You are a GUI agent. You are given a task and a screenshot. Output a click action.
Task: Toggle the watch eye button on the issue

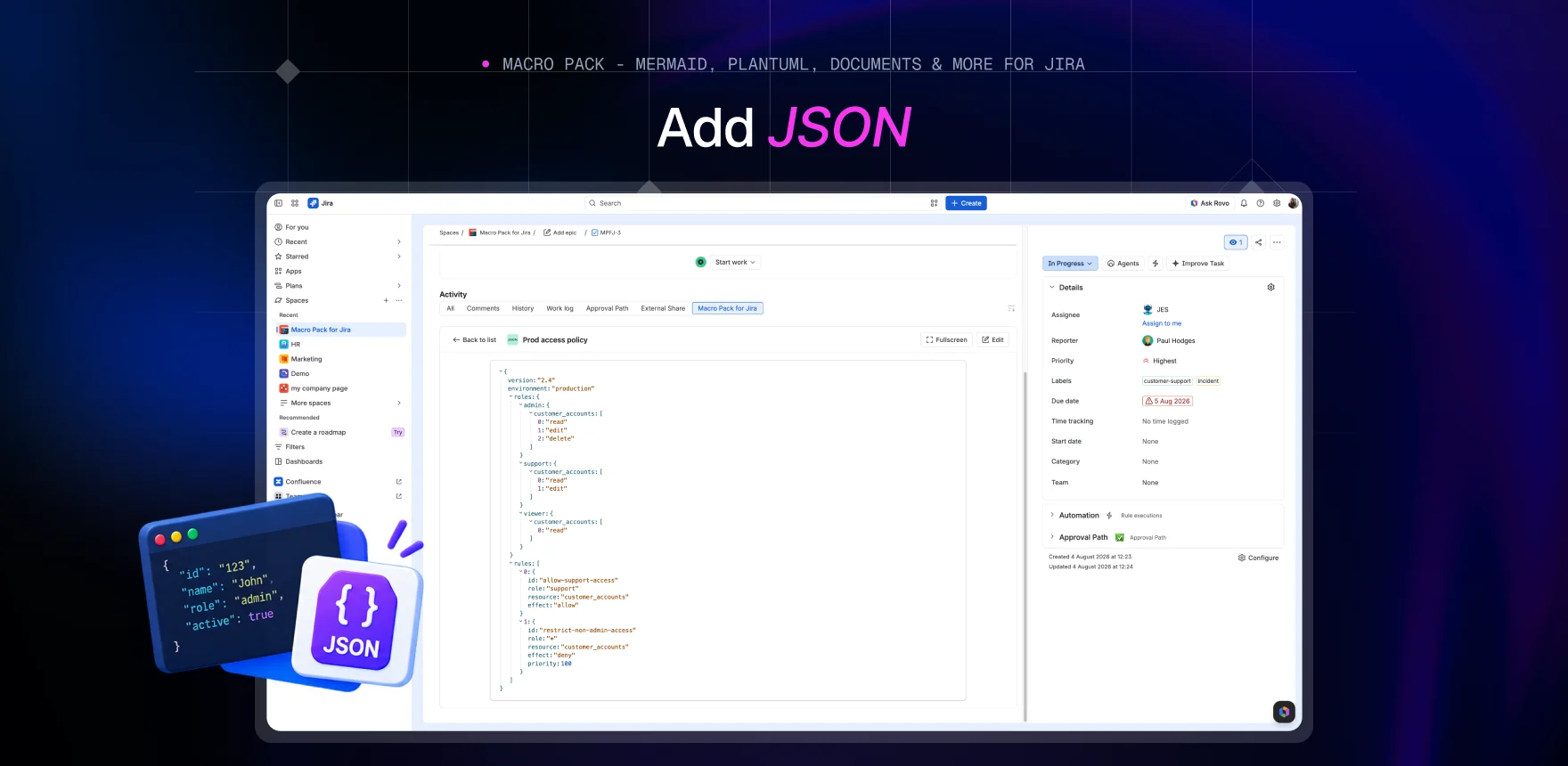pyautogui.click(x=1236, y=242)
